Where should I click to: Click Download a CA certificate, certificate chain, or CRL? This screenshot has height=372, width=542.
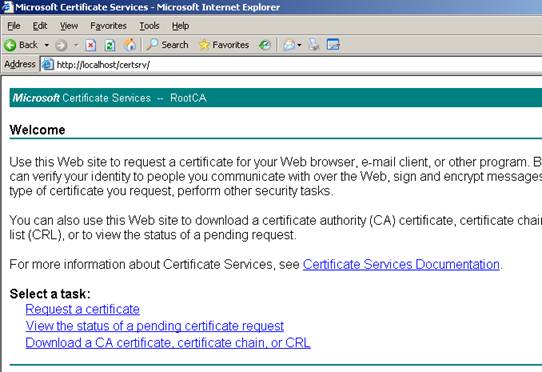pos(168,343)
